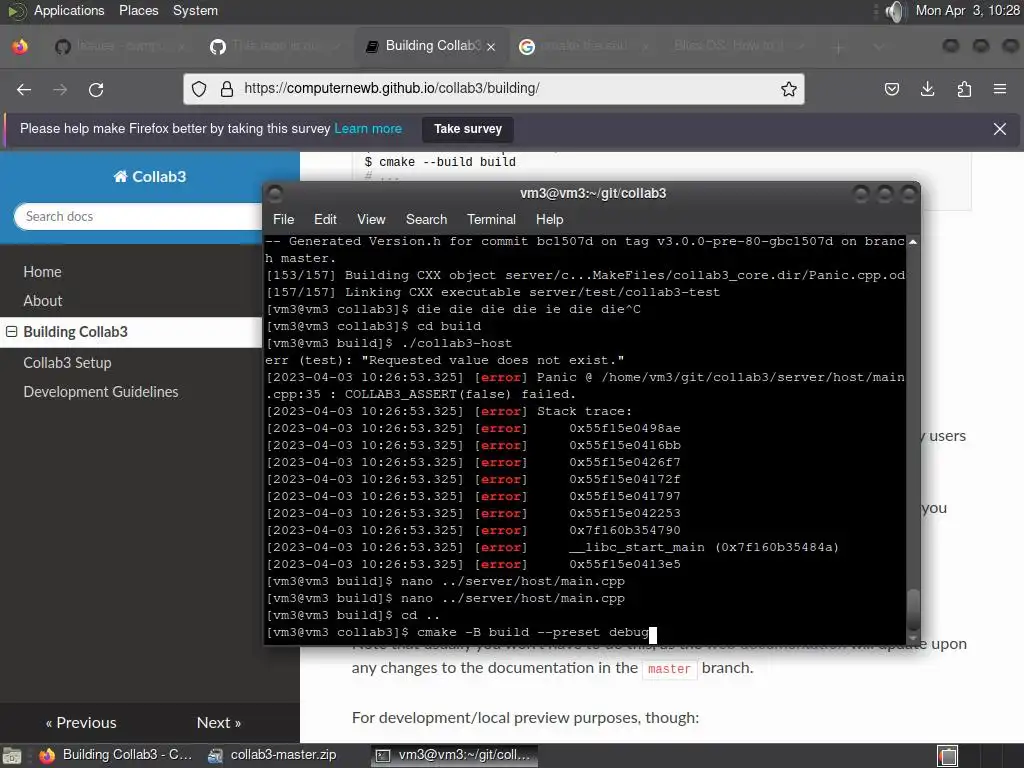Follow the Learn more survey link

(x=368, y=129)
